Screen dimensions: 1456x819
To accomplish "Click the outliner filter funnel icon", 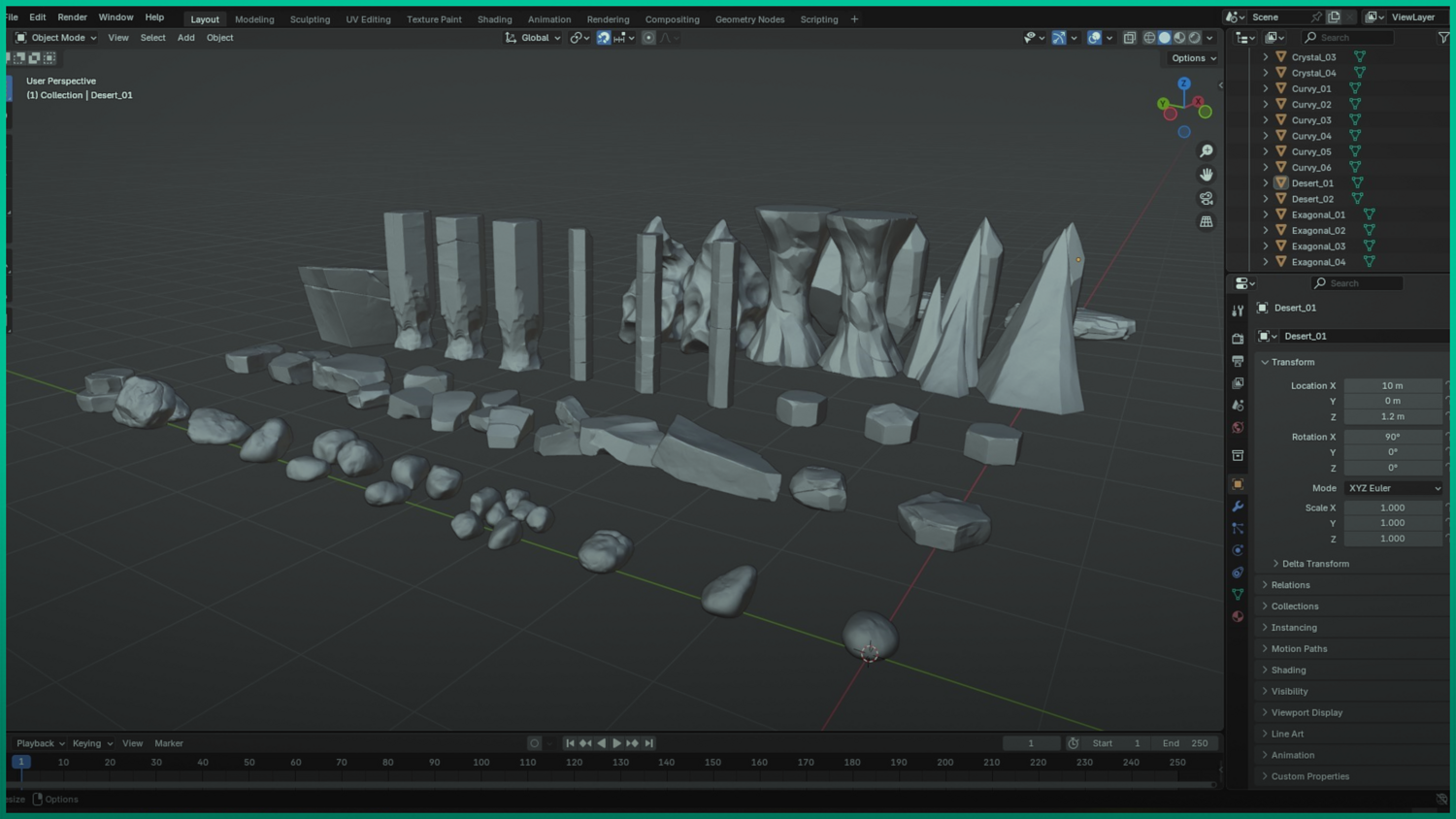I will 1443,38.
